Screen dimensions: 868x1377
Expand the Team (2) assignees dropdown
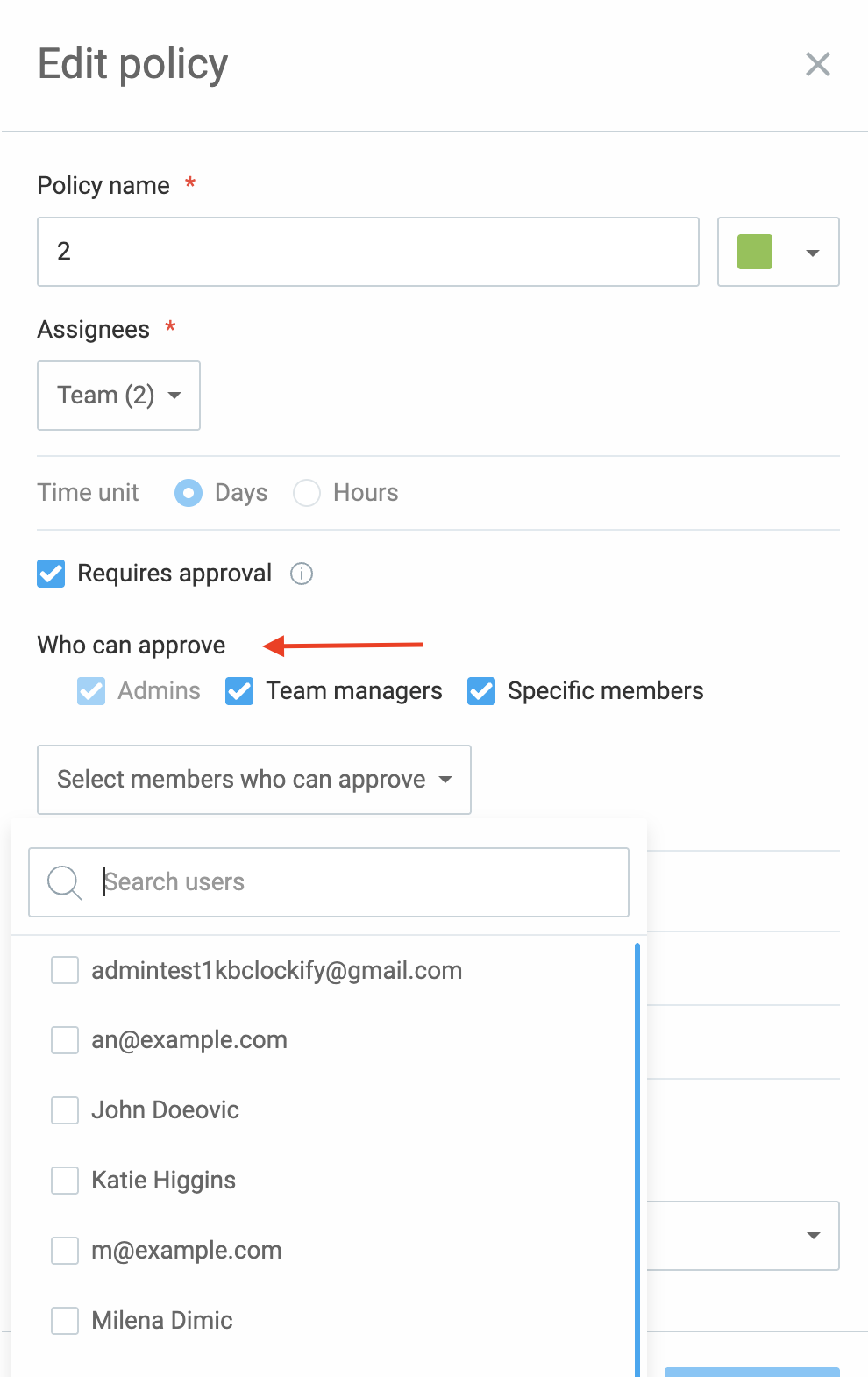click(x=118, y=396)
